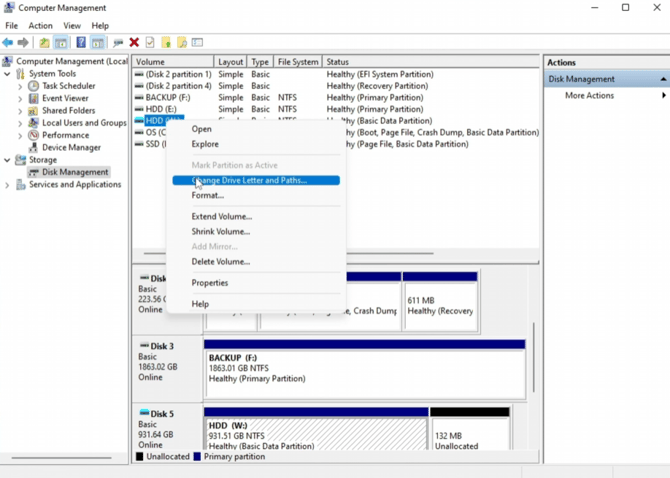The width and height of the screenshot is (670, 478).
Task: Click the folder with magnifier toolbar icon
Action: (x=182, y=43)
